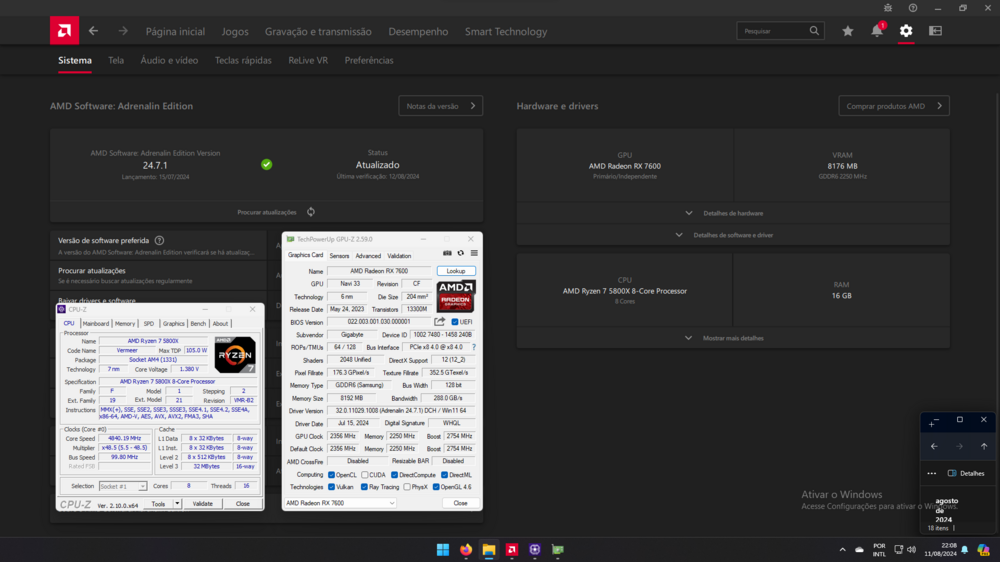Screen dimensions: 1000x562
Task: Open the notifications bell in AMD Software
Action: coord(876,31)
